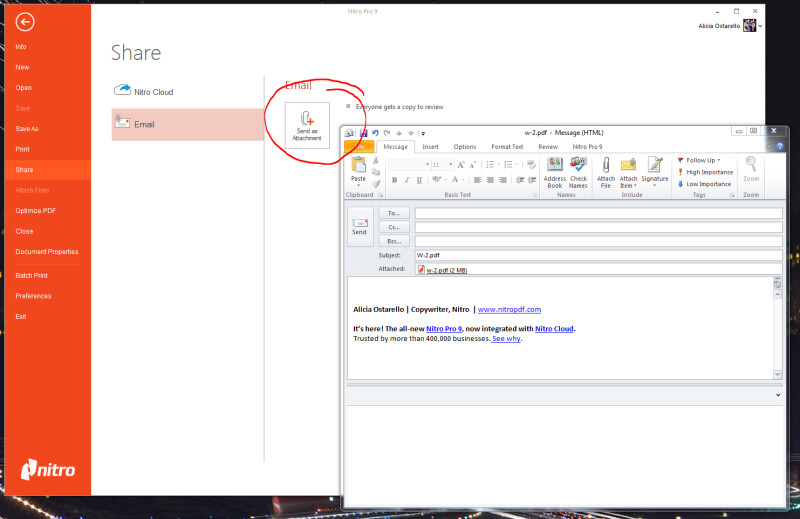Focus the Subject field containing W-2.pdf
The height and width of the screenshot is (519, 800).
point(598,255)
